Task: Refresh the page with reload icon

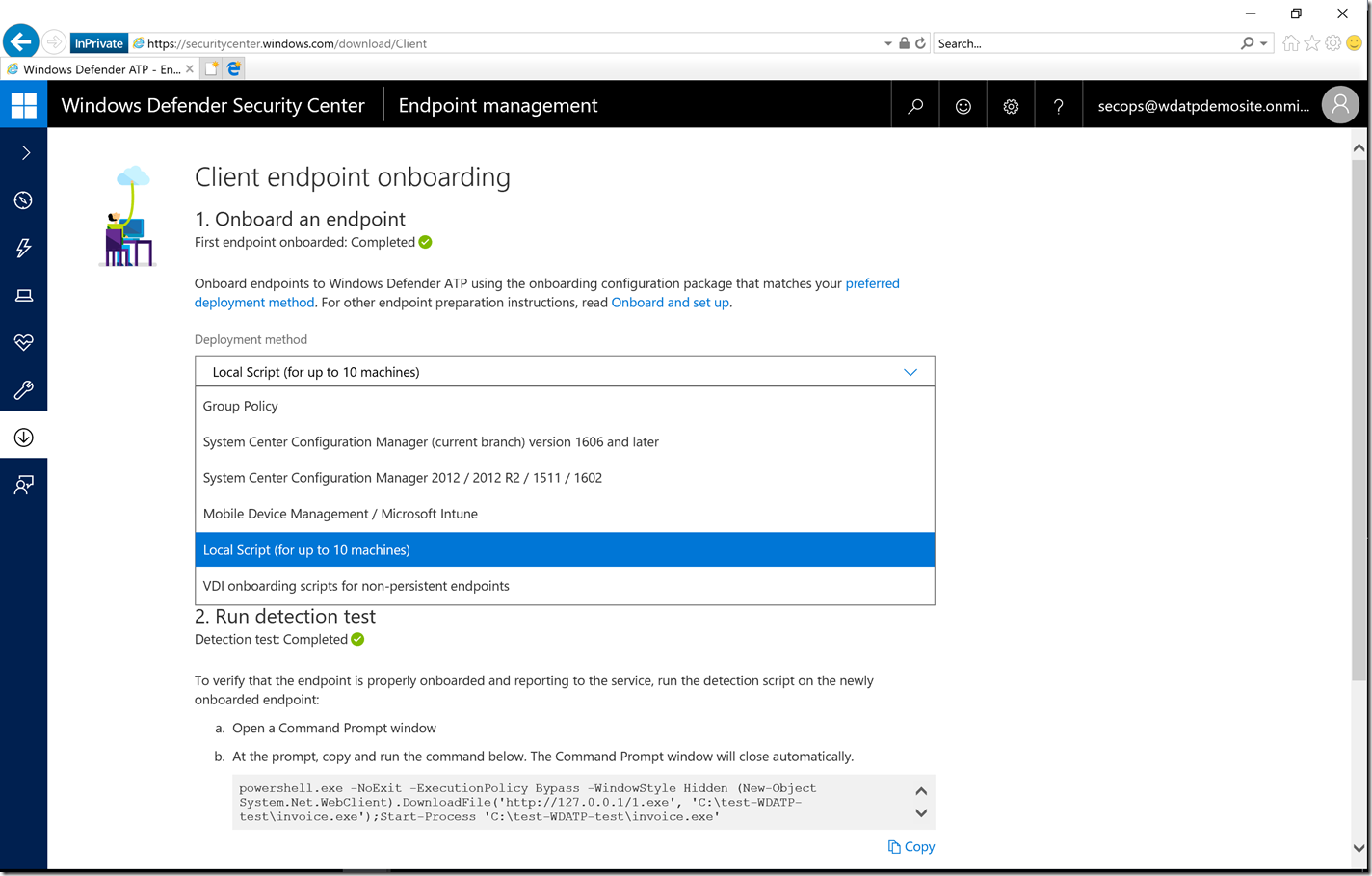Action: (920, 43)
